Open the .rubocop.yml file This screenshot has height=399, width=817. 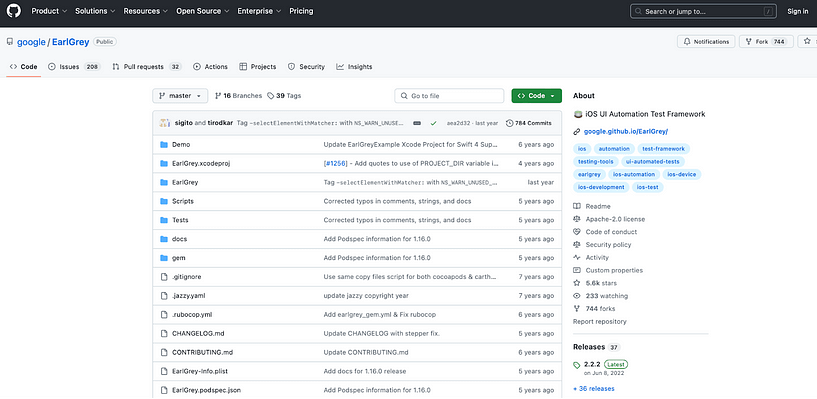[x=192, y=315]
